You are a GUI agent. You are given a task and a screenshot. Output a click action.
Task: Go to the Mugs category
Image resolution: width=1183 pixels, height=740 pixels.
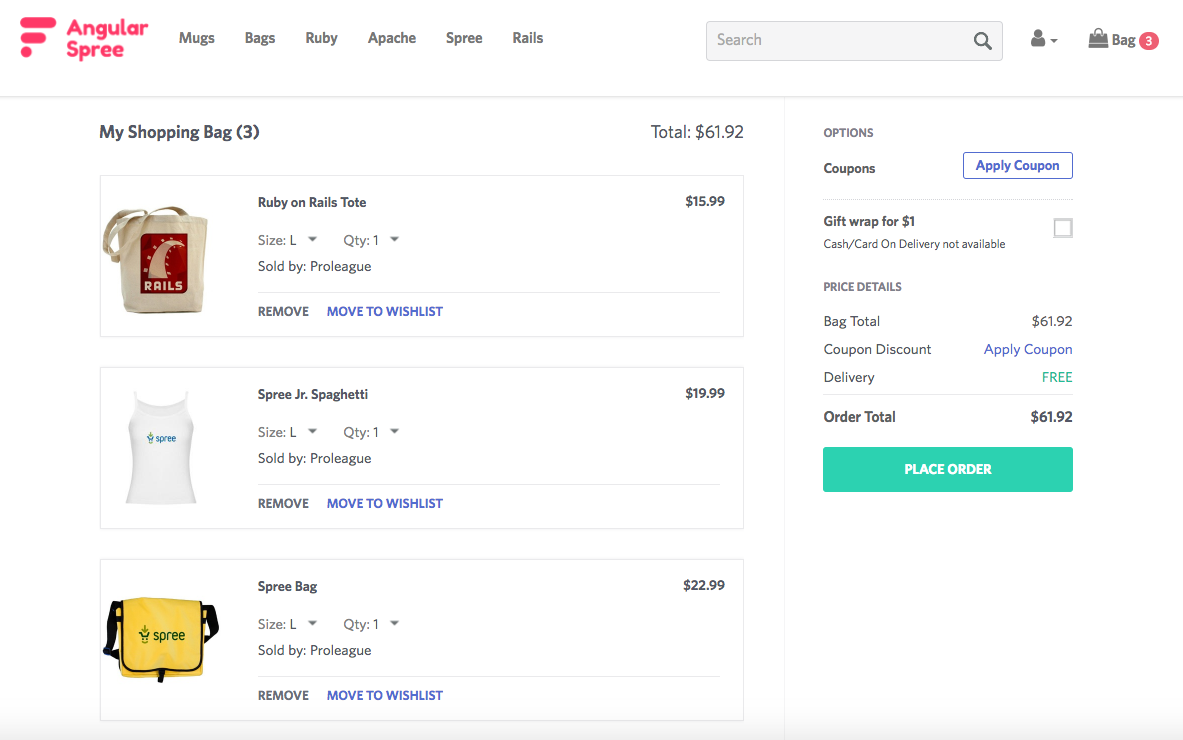pyautogui.click(x=197, y=38)
